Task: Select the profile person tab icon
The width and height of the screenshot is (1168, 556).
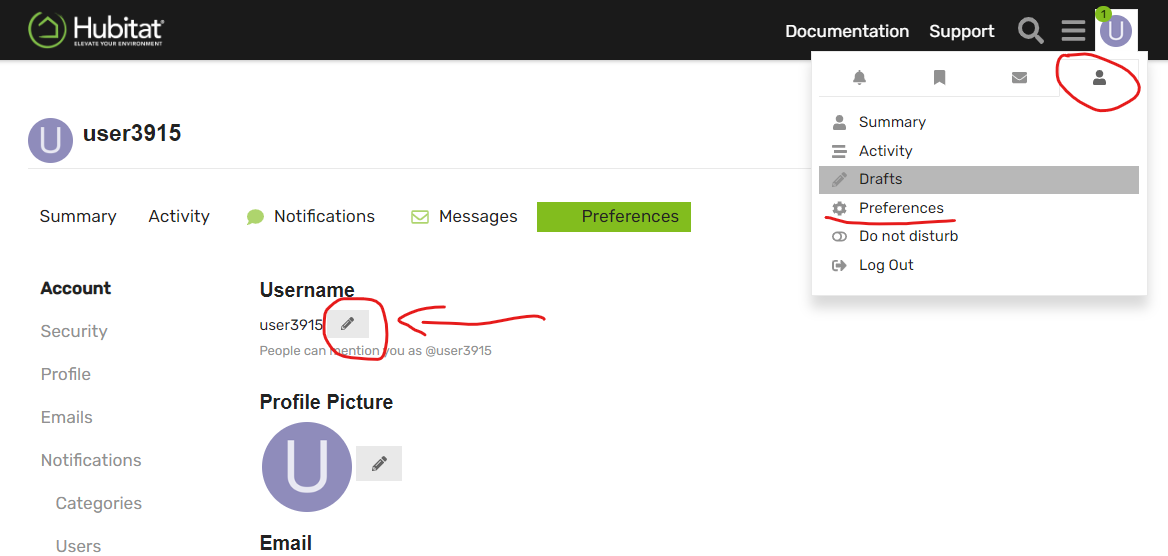Action: pyautogui.click(x=1099, y=78)
